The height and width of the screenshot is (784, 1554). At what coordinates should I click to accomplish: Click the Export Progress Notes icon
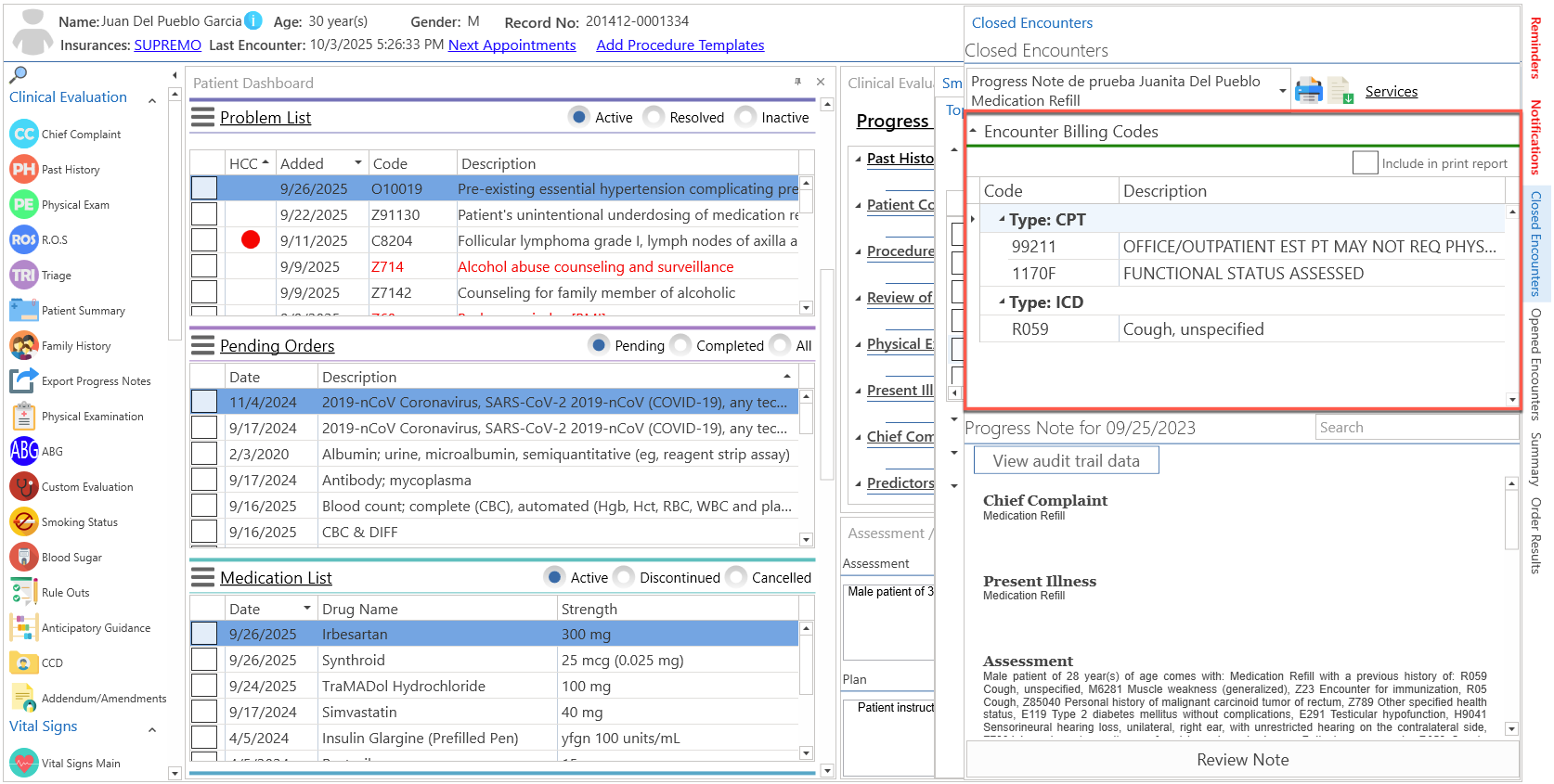[x=24, y=380]
